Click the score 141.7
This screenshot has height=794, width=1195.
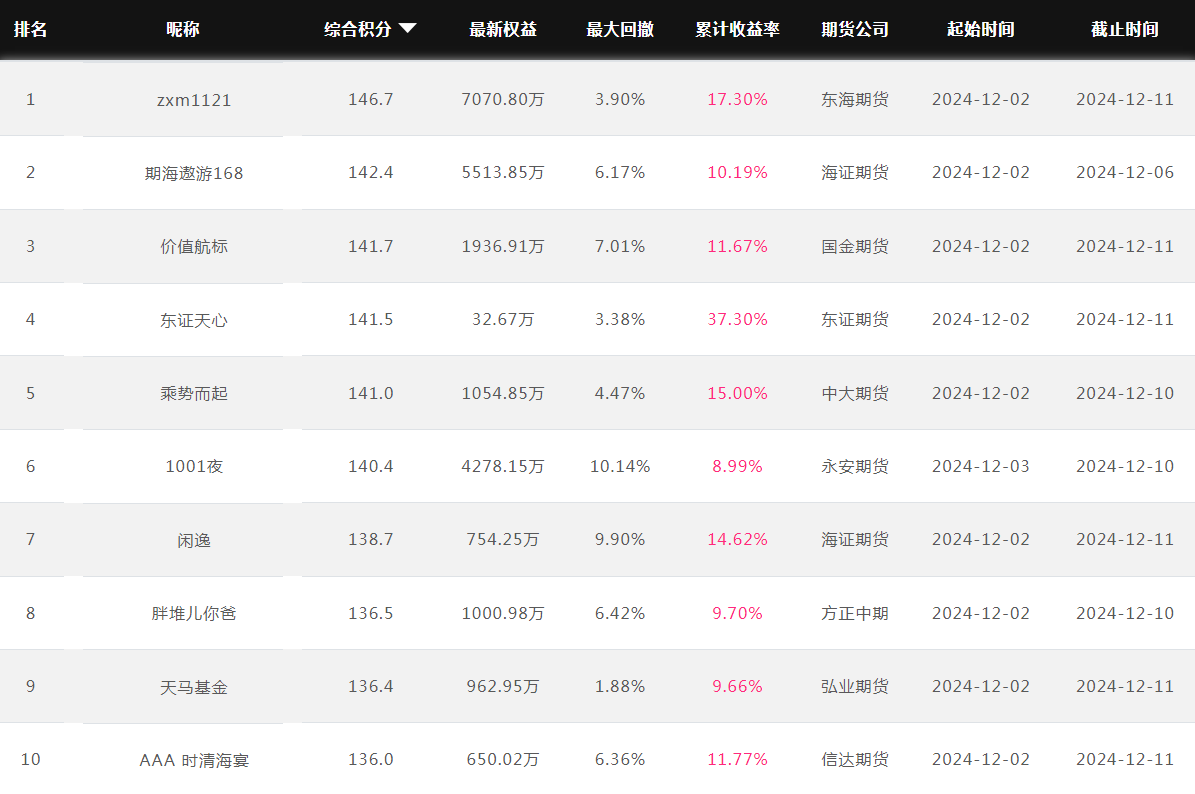tap(370, 246)
